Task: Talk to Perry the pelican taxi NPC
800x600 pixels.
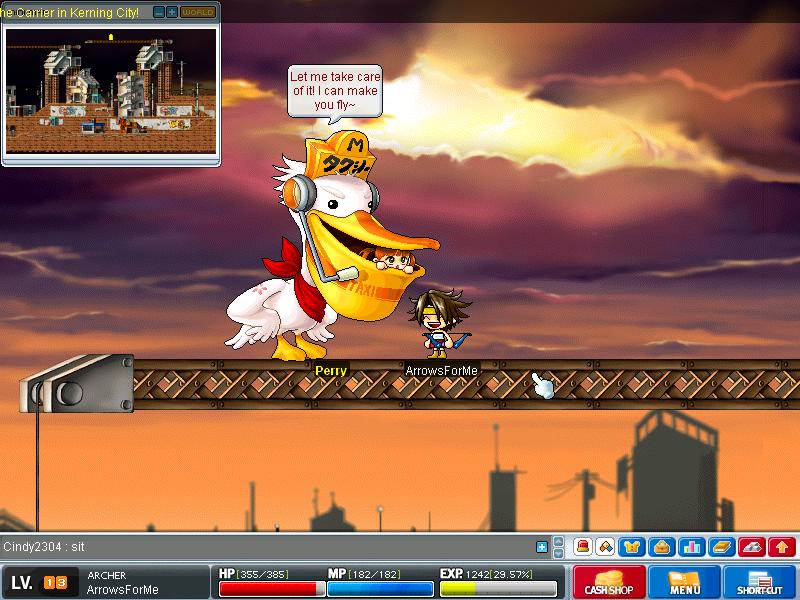Action: [x=332, y=245]
